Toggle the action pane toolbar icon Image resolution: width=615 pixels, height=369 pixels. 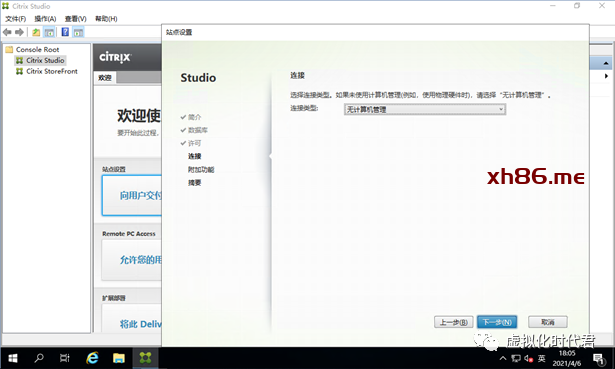pos(78,32)
